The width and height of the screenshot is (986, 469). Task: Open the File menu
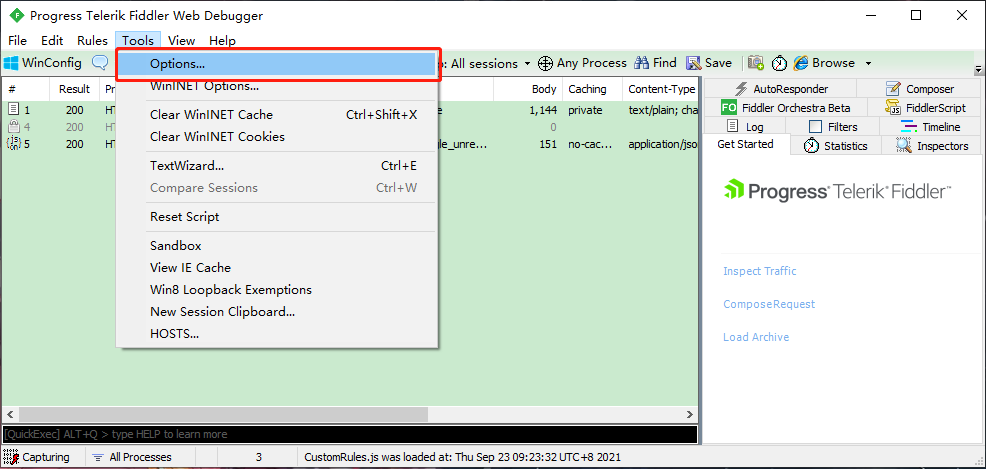(x=18, y=41)
